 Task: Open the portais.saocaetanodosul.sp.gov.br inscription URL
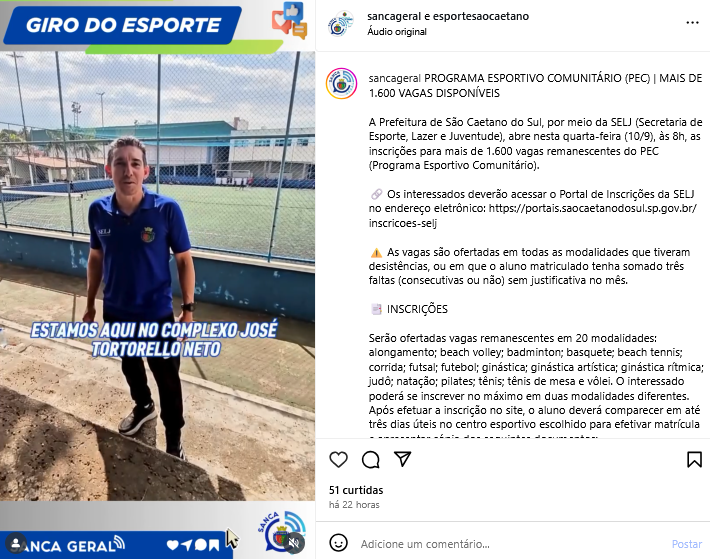coord(532,215)
